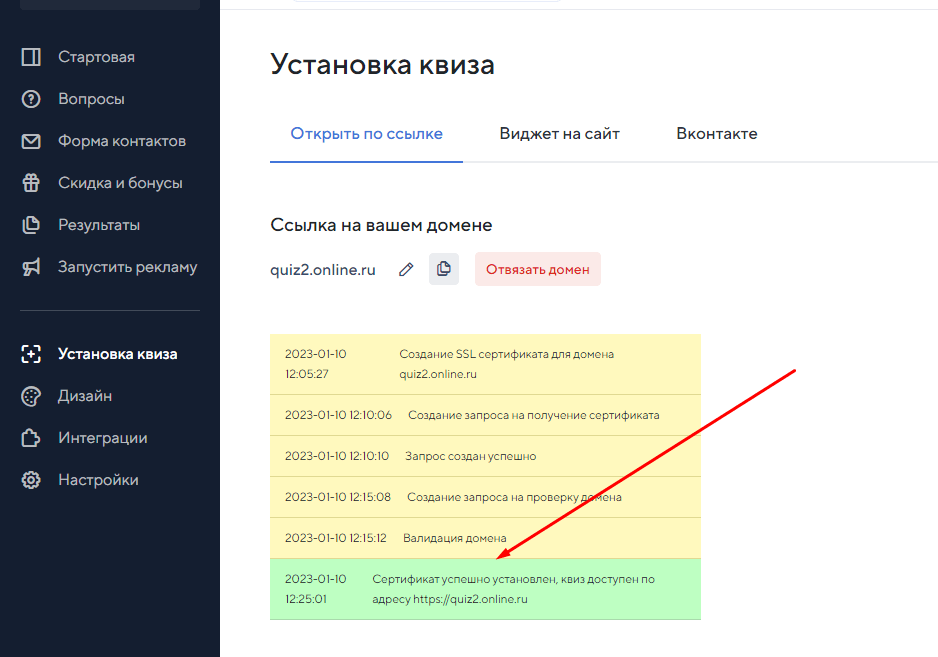Select Скидка и бонусы menu item
Screen dimensions: 938x657
pyautogui.click(x=120, y=183)
